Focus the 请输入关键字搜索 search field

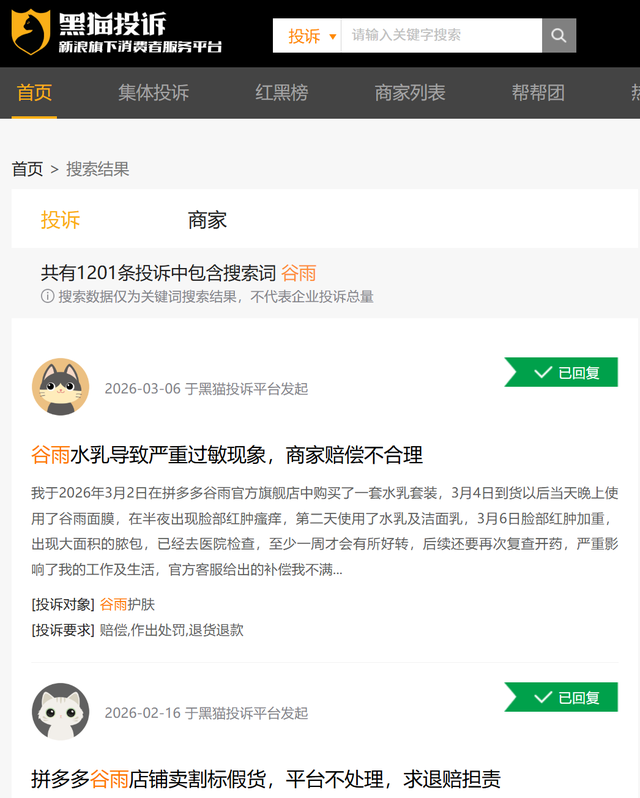tap(441, 35)
